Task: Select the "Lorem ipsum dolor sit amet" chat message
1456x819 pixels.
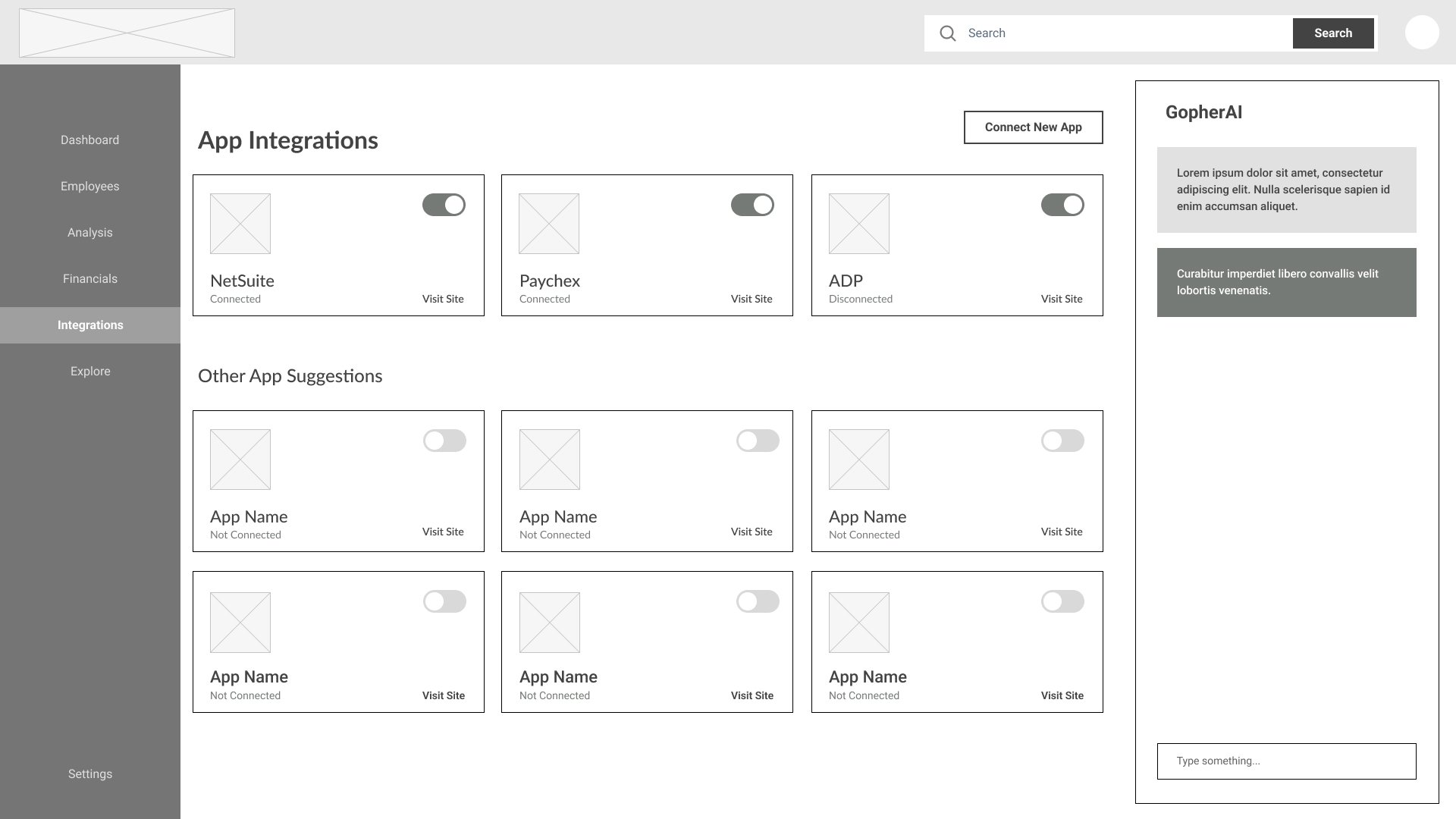Action: (1287, 190)
